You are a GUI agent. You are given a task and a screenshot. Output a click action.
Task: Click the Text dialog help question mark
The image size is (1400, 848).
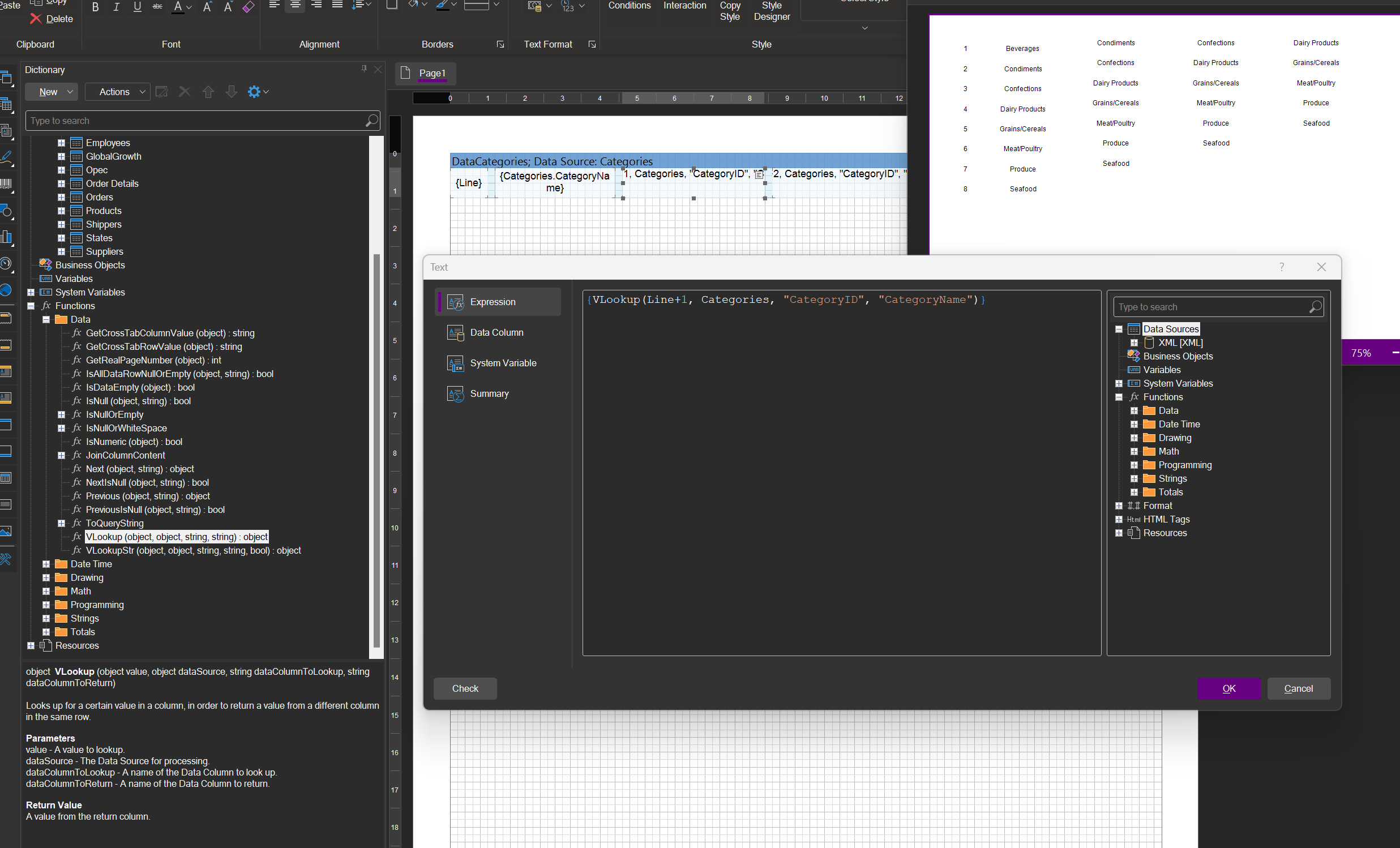click(x=1281, y=267)
